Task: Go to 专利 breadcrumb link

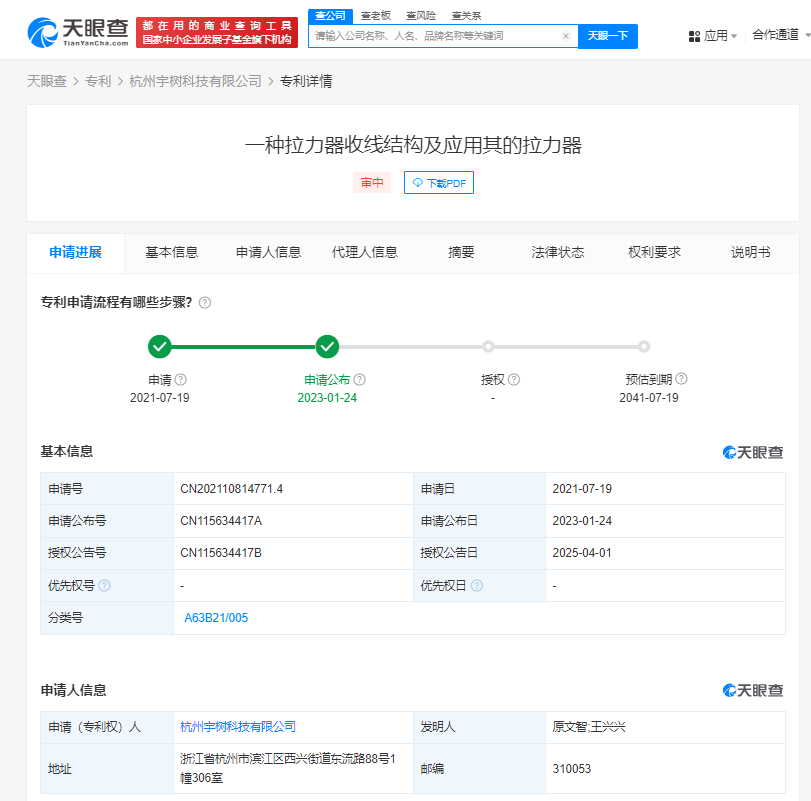Action: point(98,81)
